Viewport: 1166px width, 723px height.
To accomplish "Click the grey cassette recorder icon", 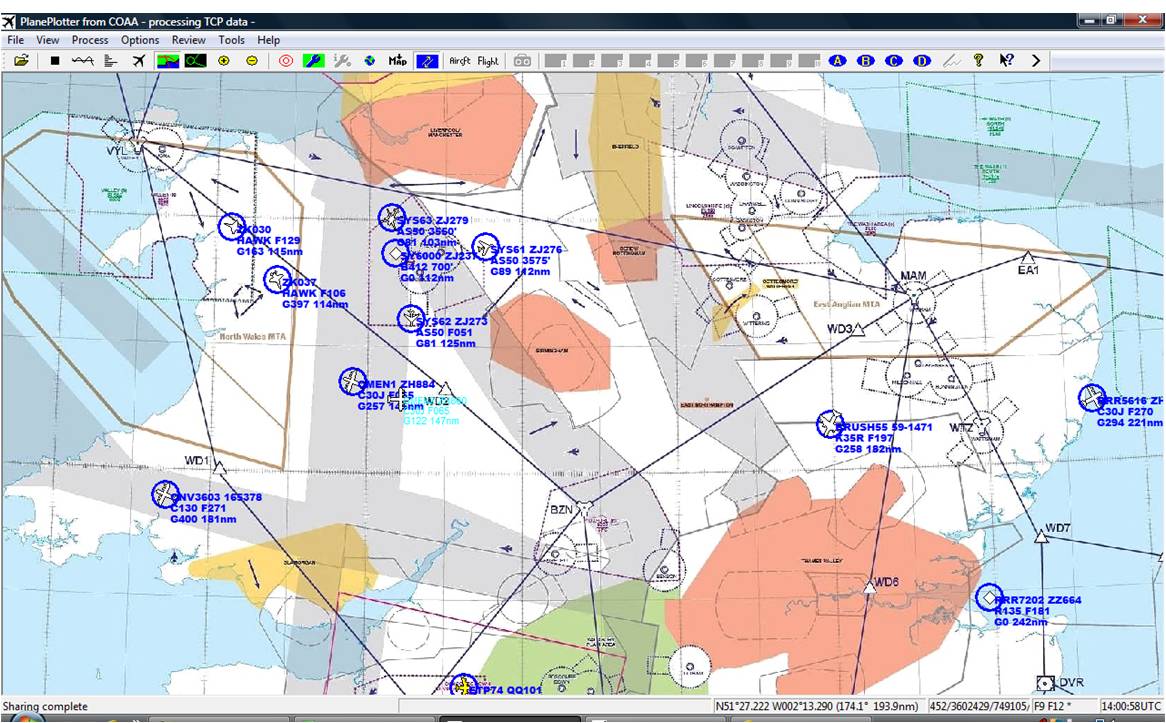I will click(523, 61).
